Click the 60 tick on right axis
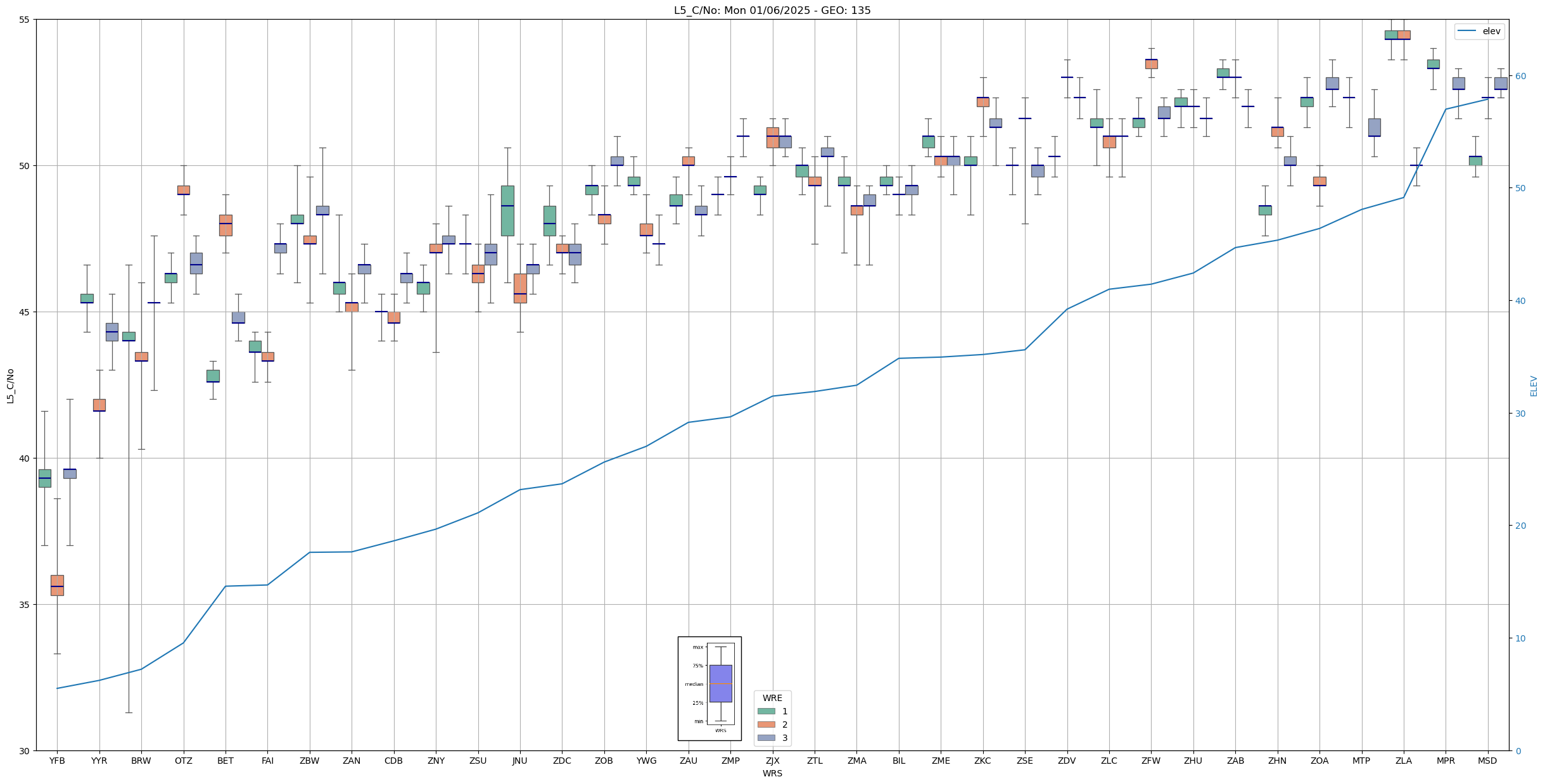Image resolution: width=1545 pixels, height=784 pixels. [x=1520, y=76]
